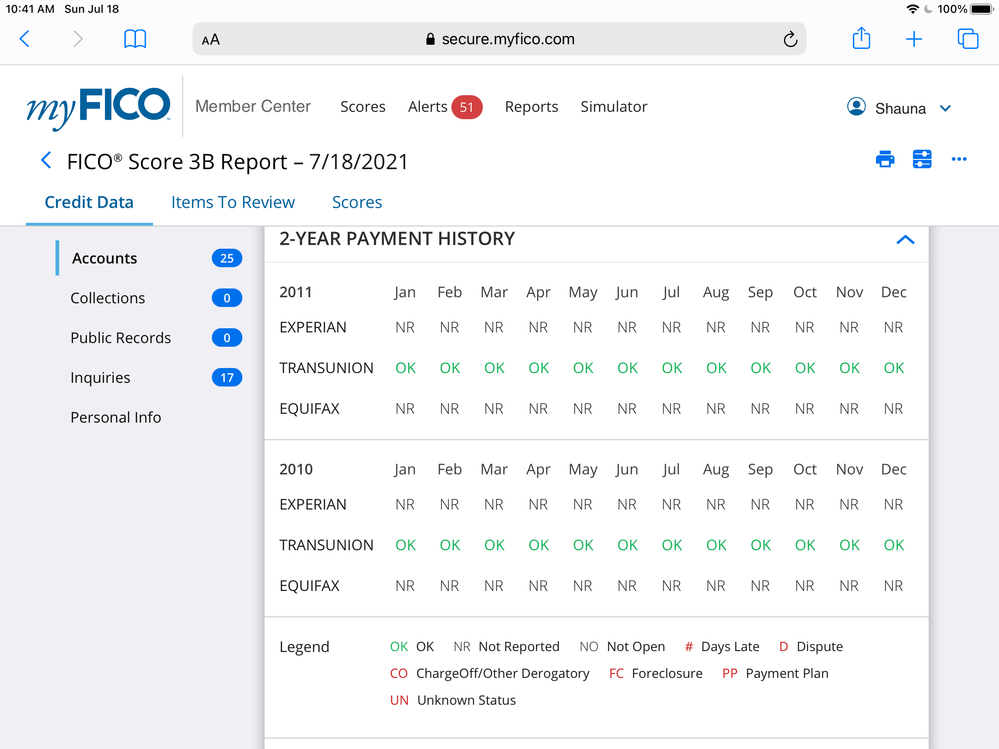Open the report view settings icon

tap(922, 159)
